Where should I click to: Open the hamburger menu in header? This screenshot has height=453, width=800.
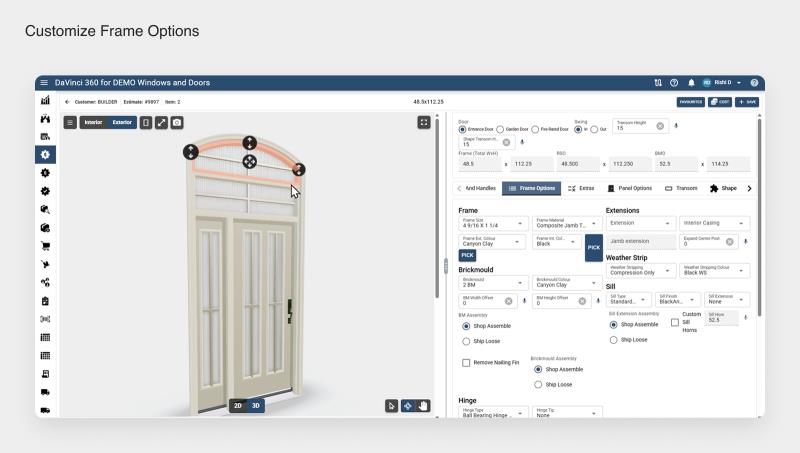44,83
